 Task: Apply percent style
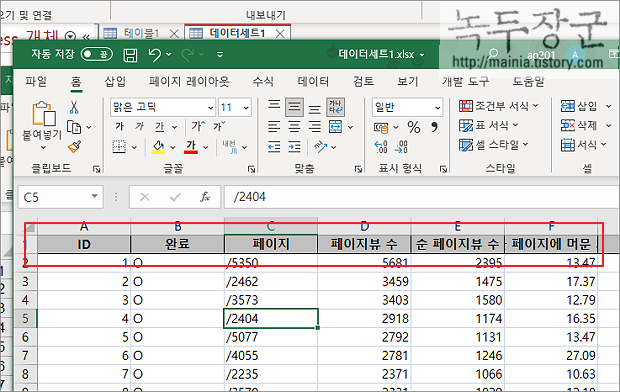pyautogui.click(x=414, y=127)
